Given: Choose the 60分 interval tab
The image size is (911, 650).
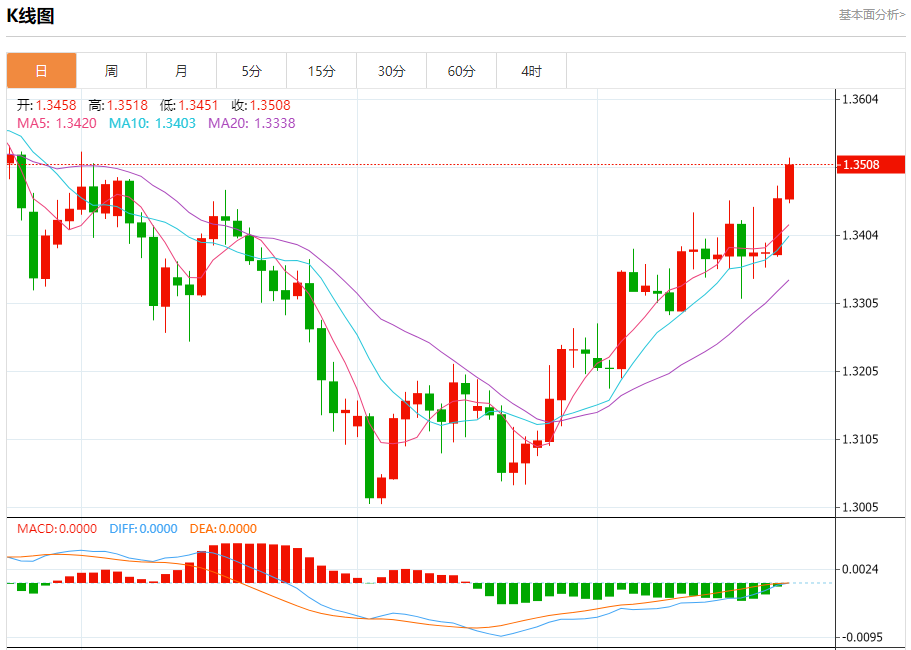Looking at the screenshot, I should (461, 71).
